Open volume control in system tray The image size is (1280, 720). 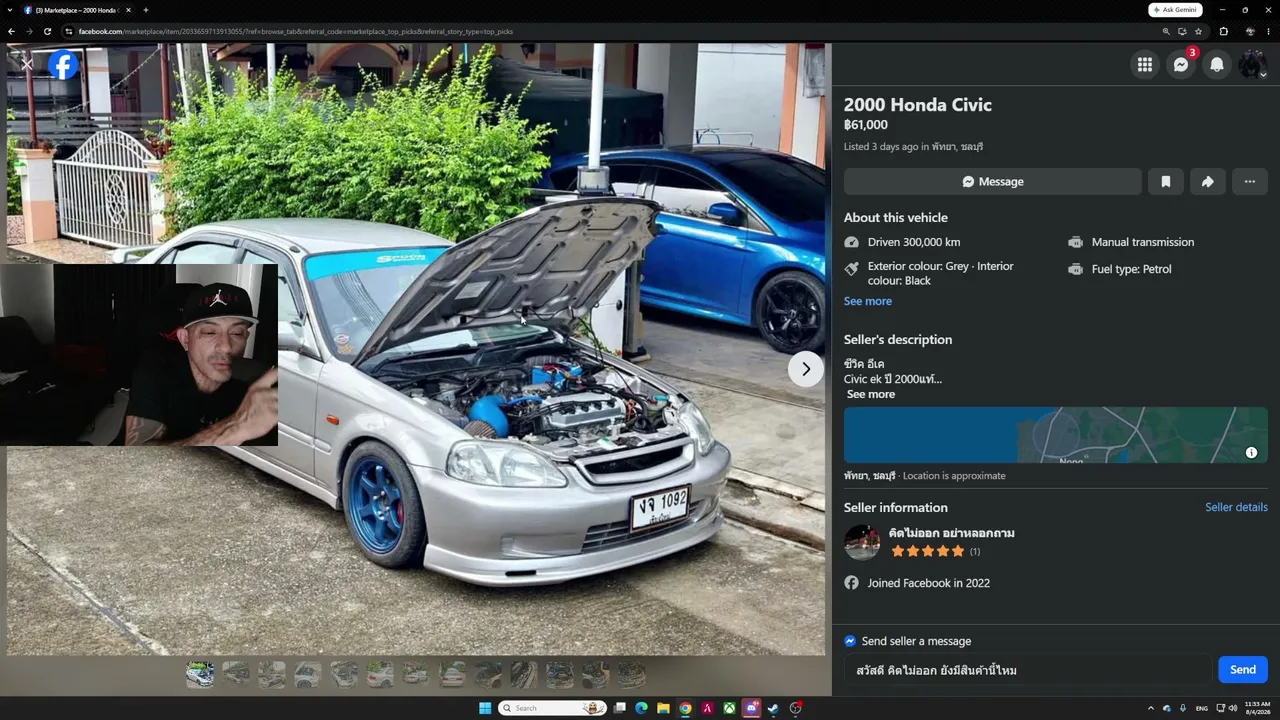[1233, 708]
